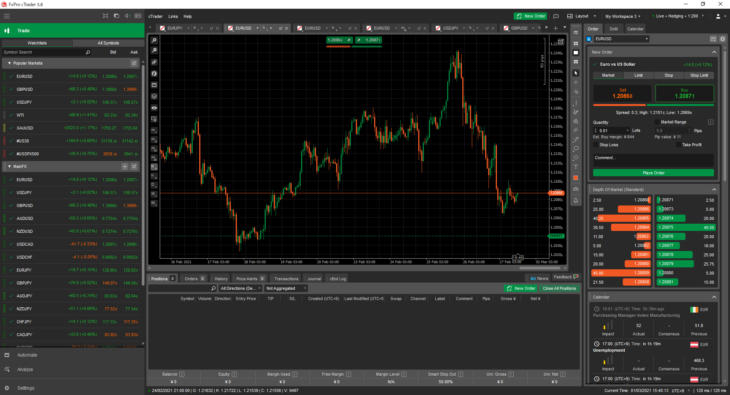This screenshot has height=395, width=730.
Task: Open Settings gear in left sidebar
Action: coord(26,388)
